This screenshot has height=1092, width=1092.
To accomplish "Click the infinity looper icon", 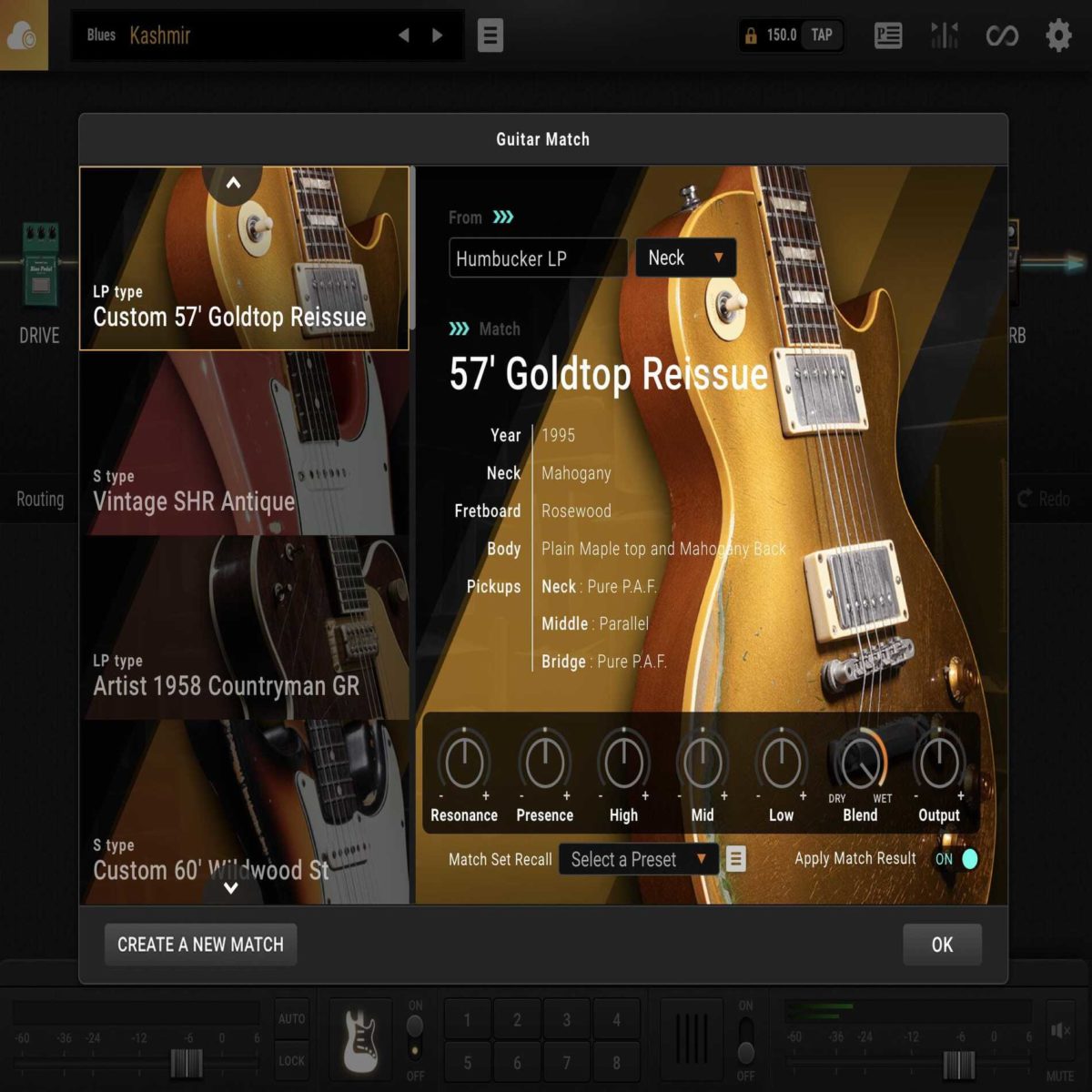I will (1002, 35).
